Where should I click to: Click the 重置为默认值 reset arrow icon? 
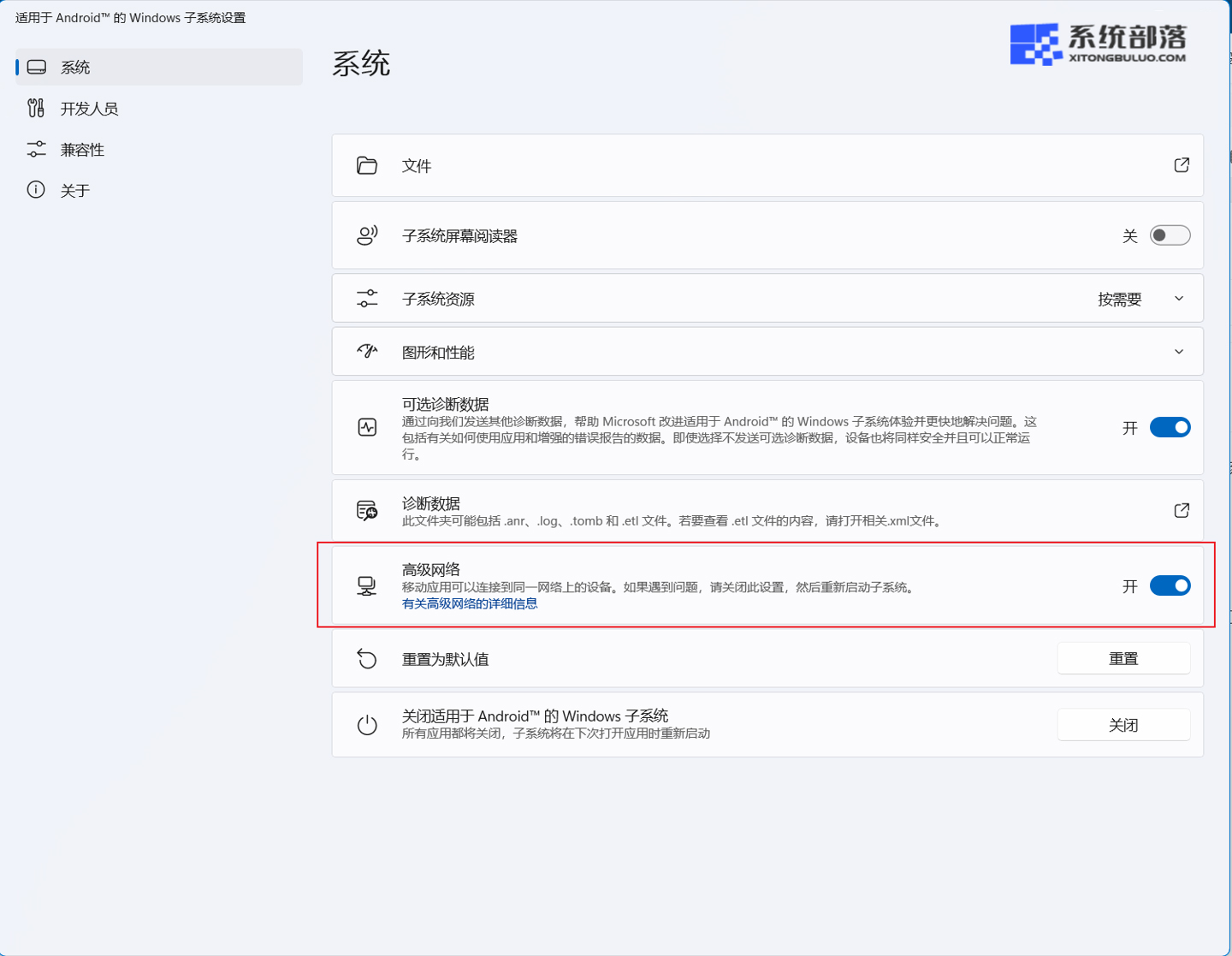(x=367, y=659)
